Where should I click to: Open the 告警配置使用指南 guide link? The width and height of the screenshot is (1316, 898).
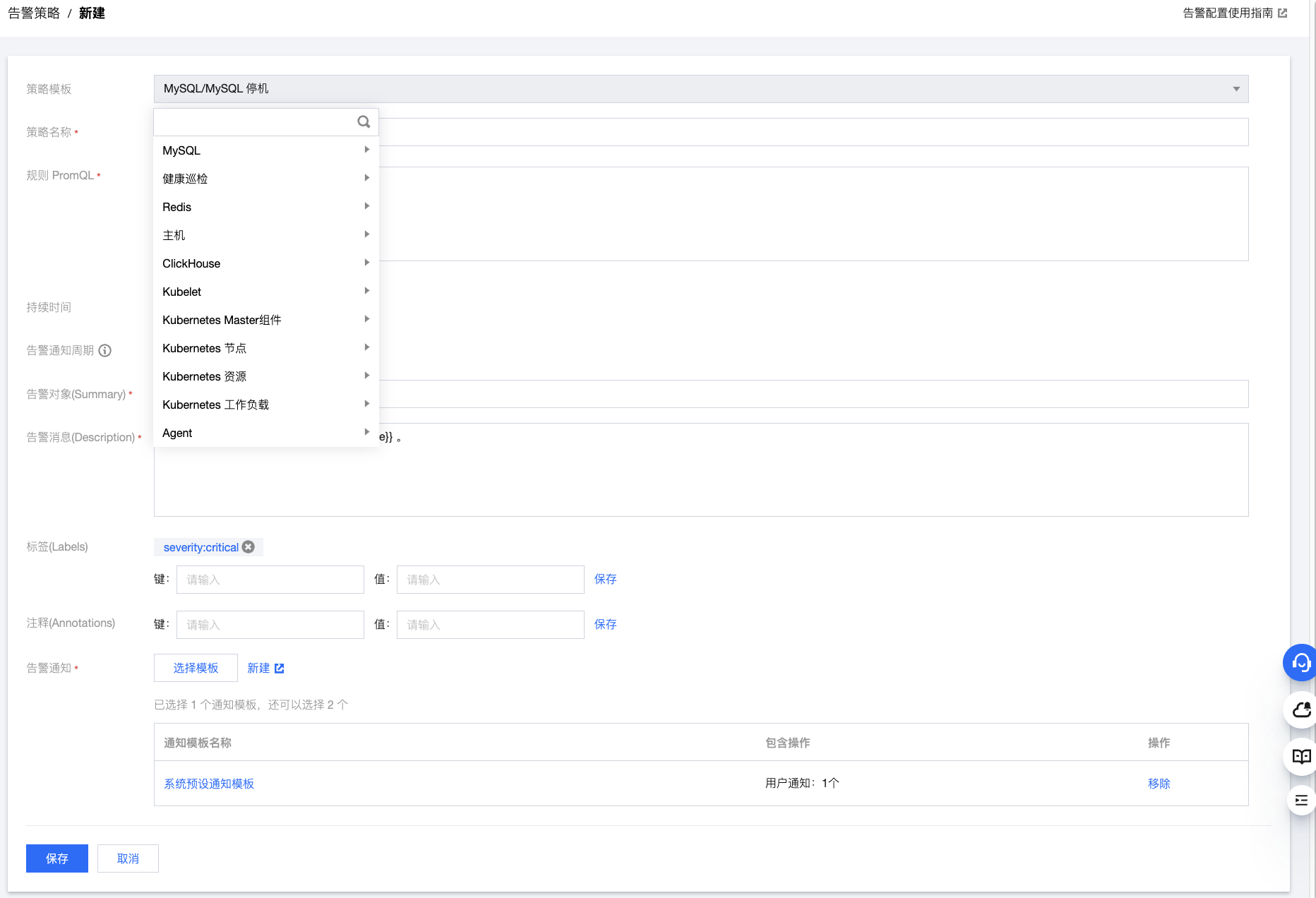[1228, 13]
